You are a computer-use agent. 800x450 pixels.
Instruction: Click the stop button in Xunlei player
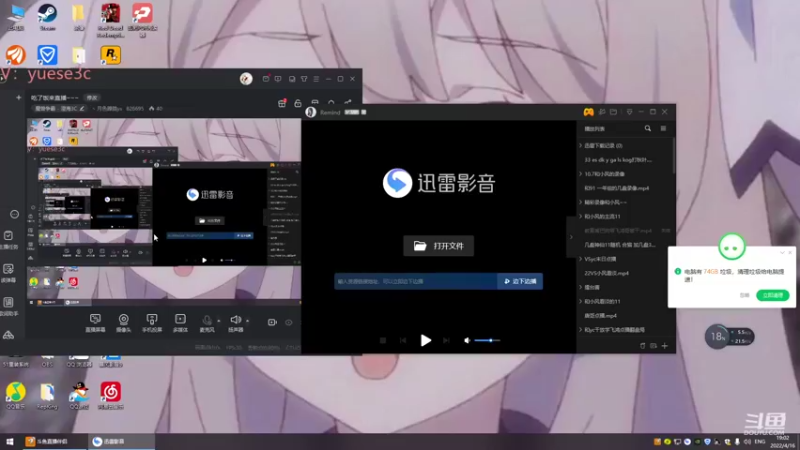pyautogui.click(x=383, y=340)
